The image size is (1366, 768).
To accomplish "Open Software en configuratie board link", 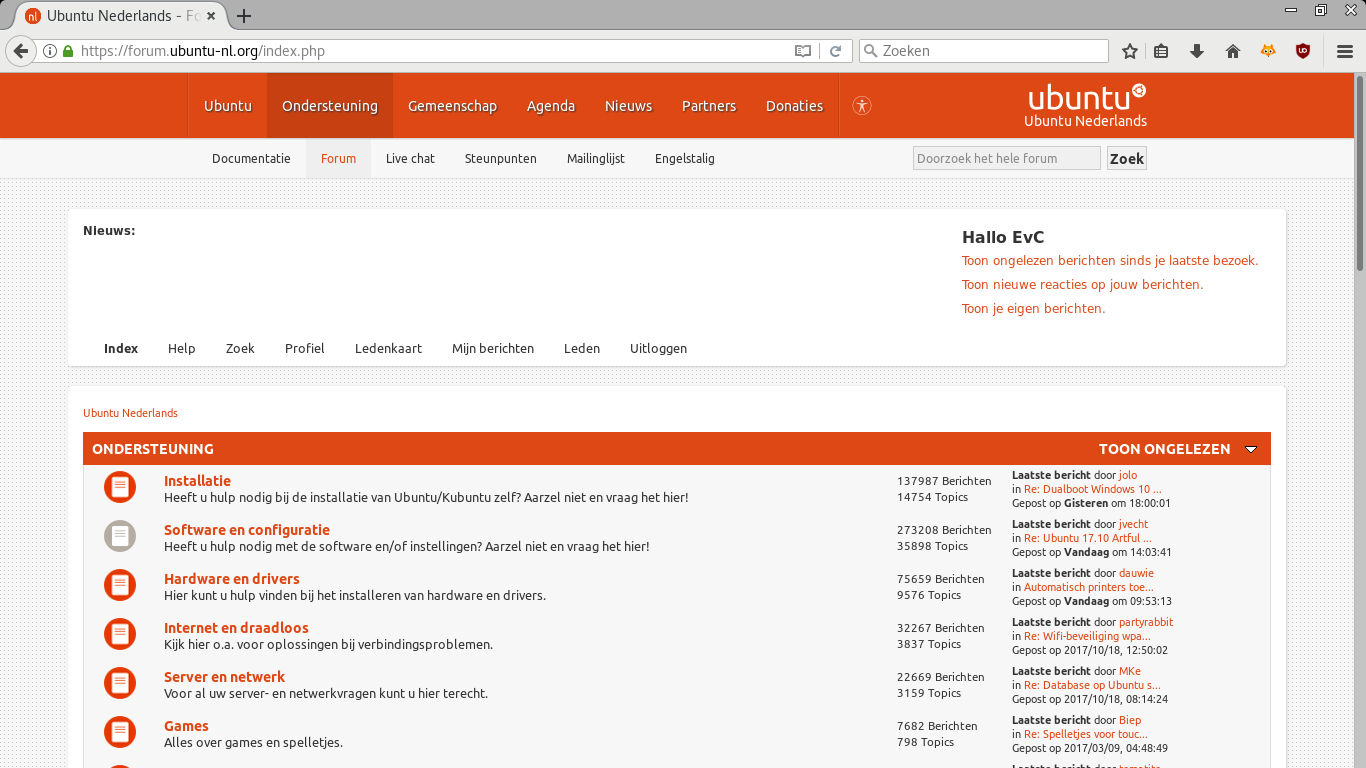I will click(x=247, y=530).
